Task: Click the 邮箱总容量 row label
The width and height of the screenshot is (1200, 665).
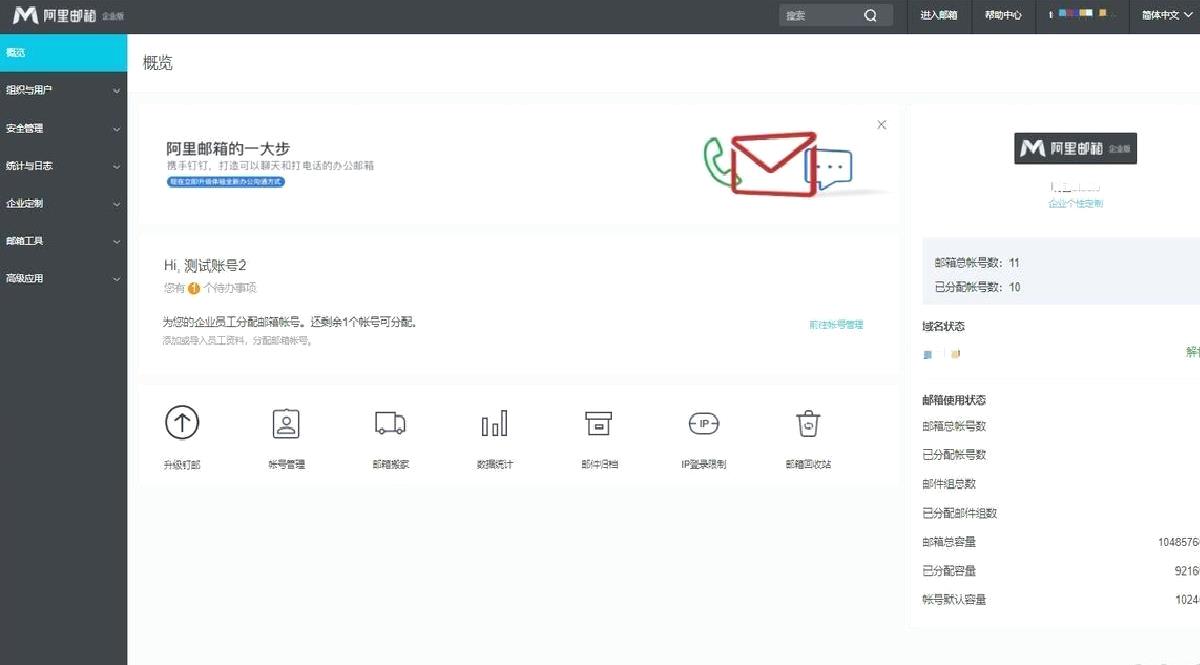Action: tap(949, 542)
